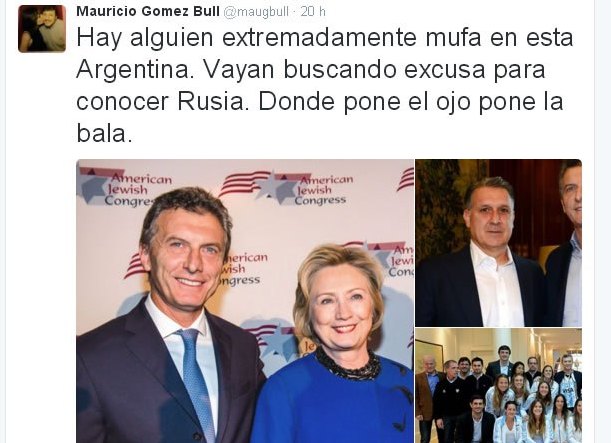Viewport: 611px width, 443px height.
Task: Click the 20 h timestamp
Action: click(x=313, y=11)
